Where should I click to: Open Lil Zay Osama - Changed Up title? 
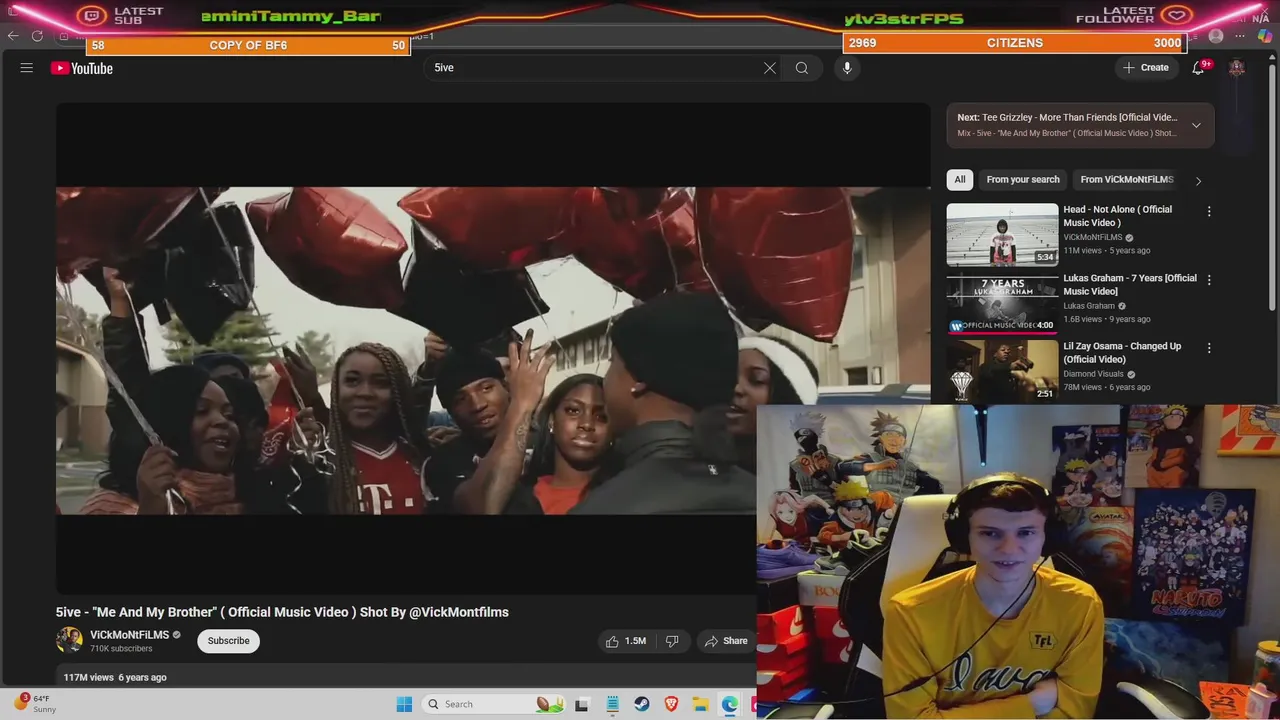pyautogui.click(x=1122, y=353)
